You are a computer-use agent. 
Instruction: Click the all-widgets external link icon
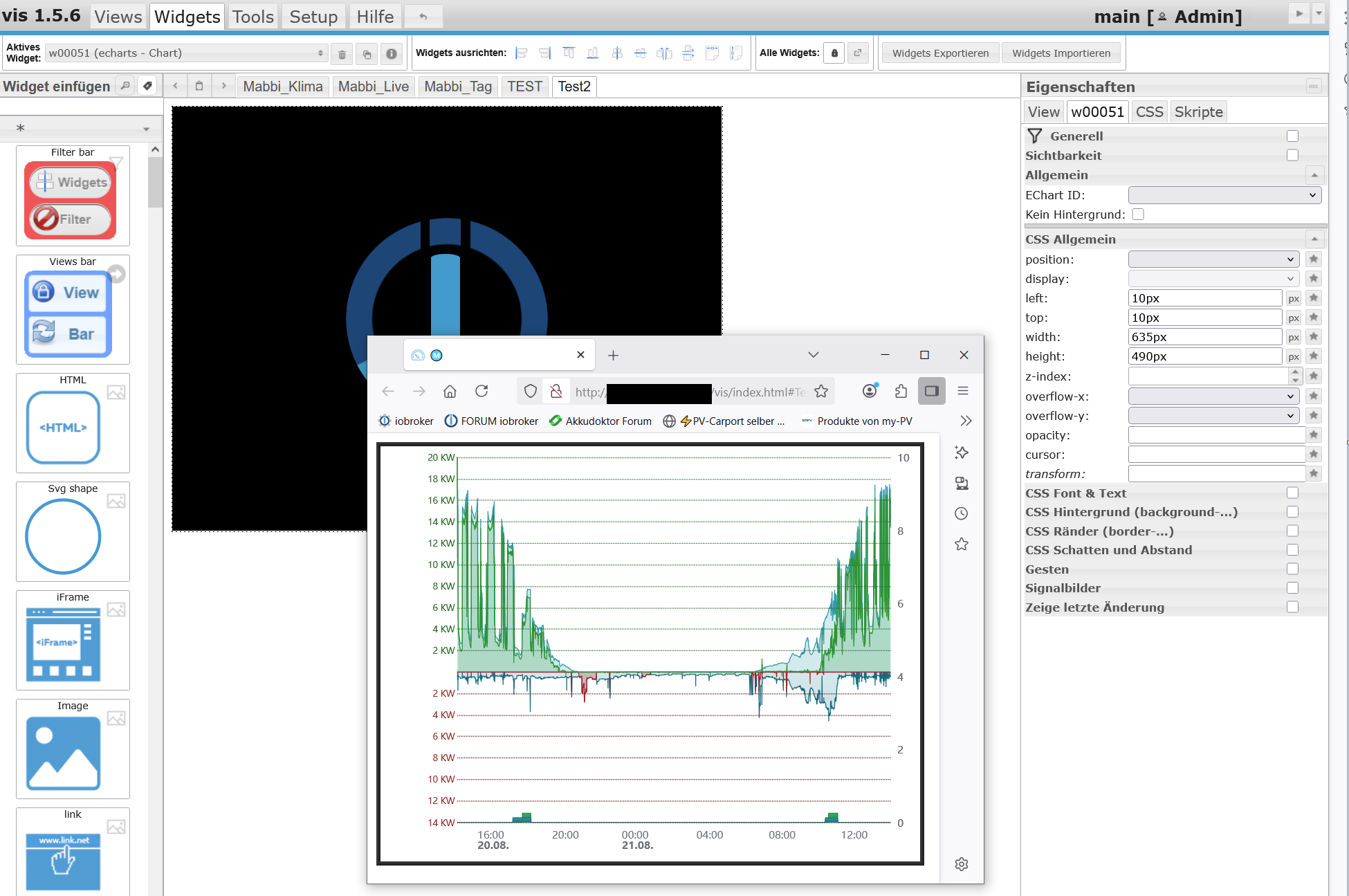coord(858,53)
